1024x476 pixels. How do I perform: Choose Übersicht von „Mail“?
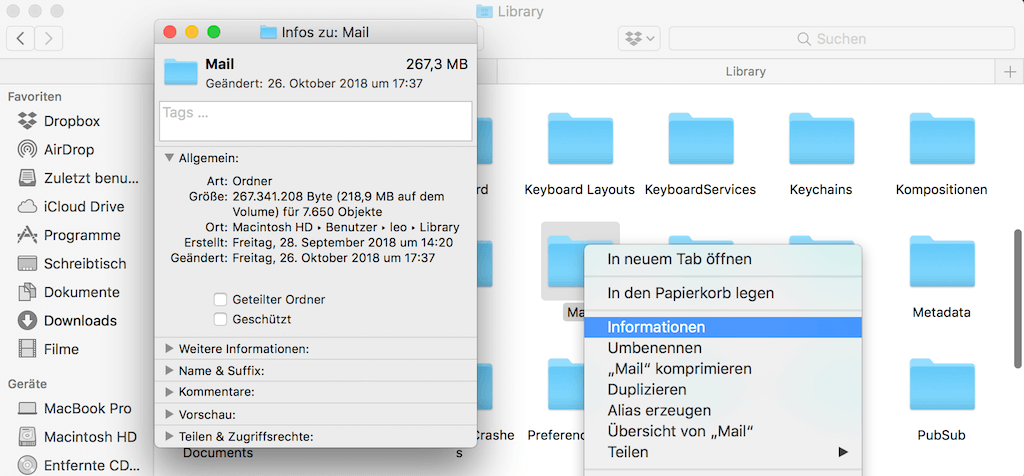tap(722, 431)
